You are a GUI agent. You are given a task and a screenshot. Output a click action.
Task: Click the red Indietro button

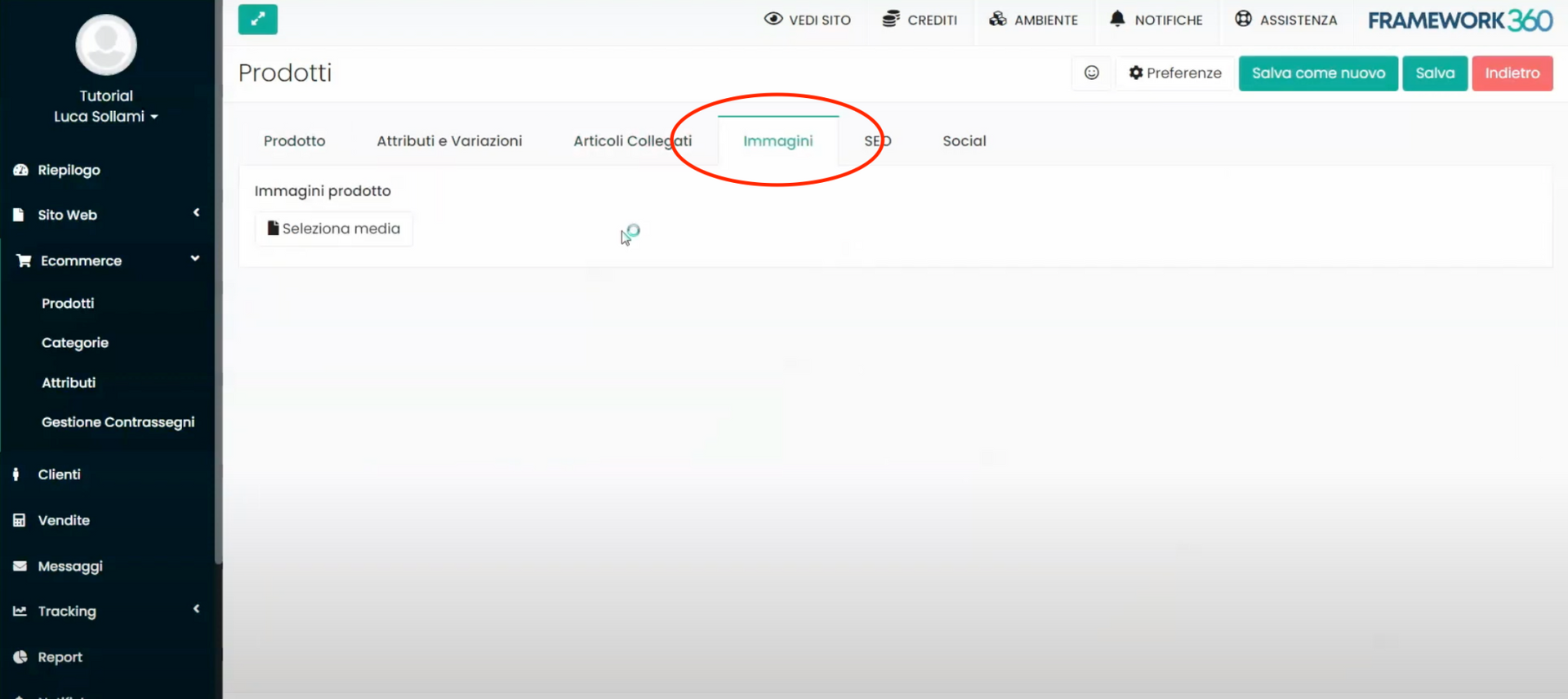pos(1512,73)
